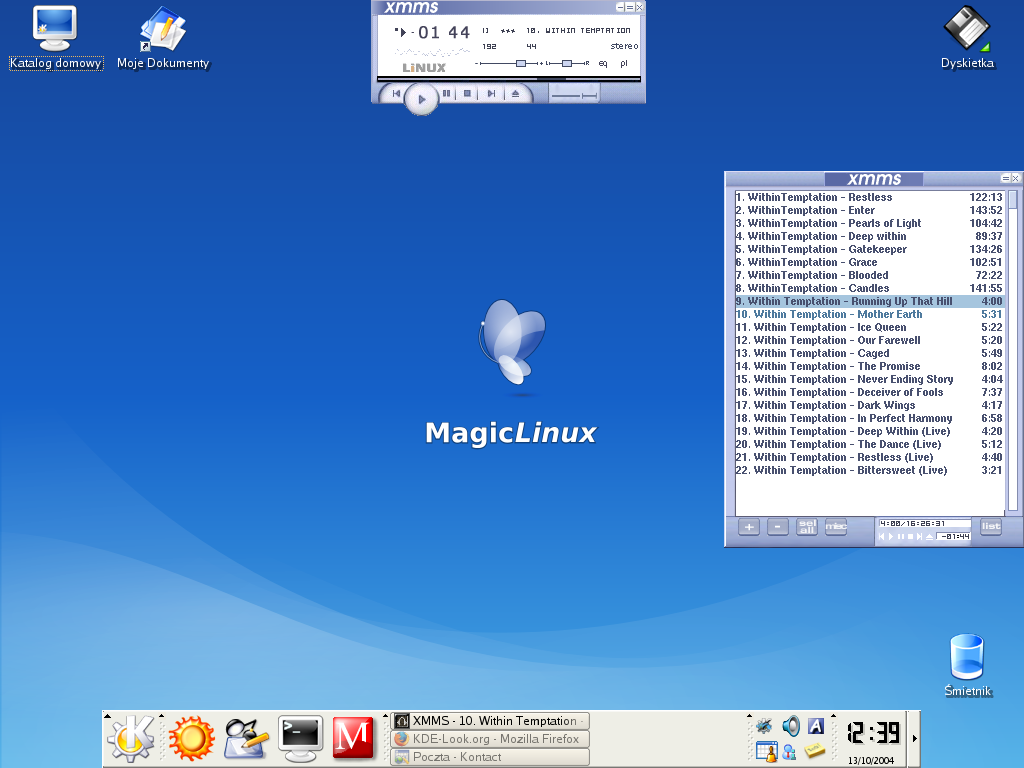Click mini next button in playlist window

920,537
